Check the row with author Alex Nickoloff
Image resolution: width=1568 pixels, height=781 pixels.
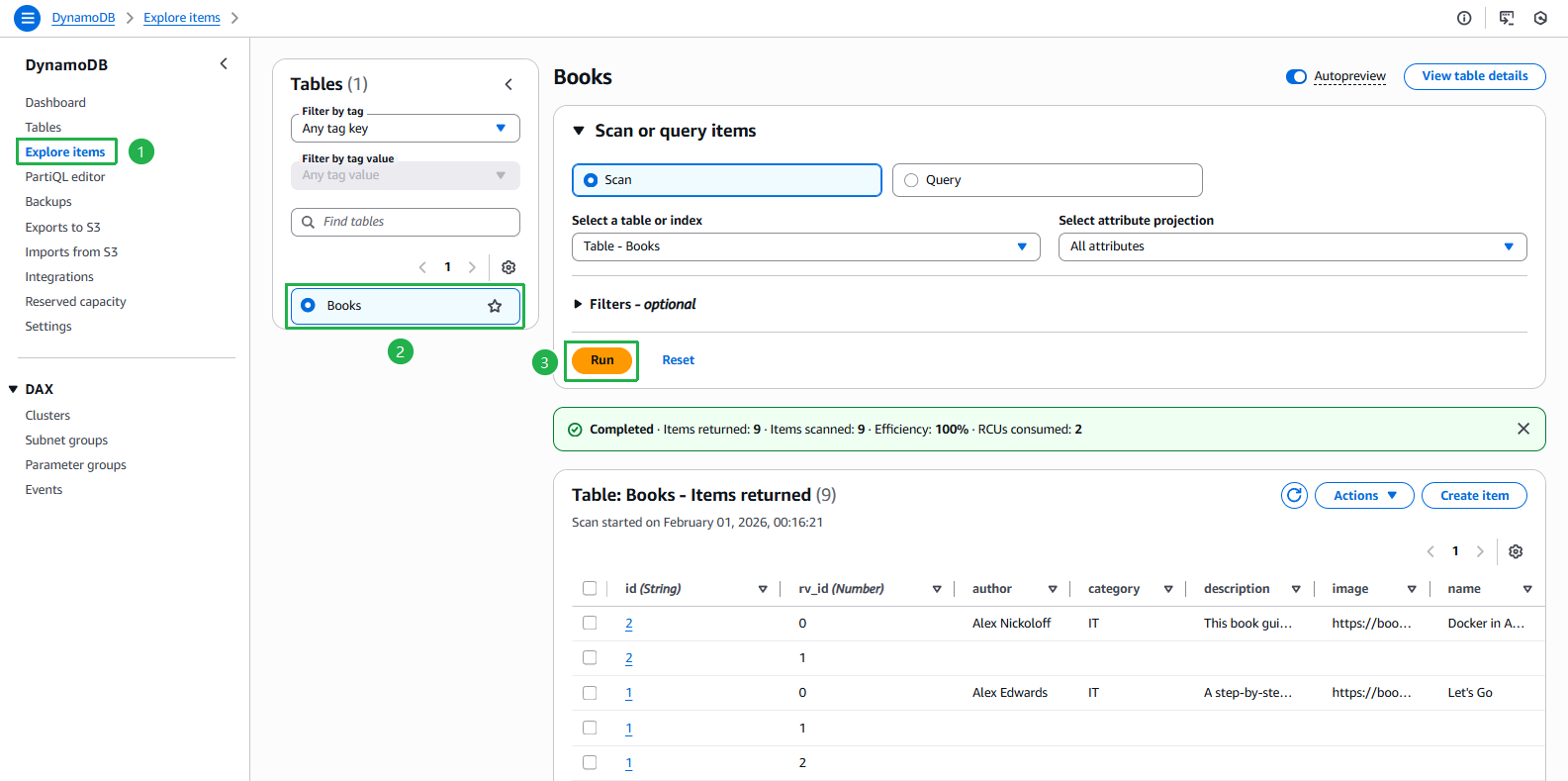[590, 623]
